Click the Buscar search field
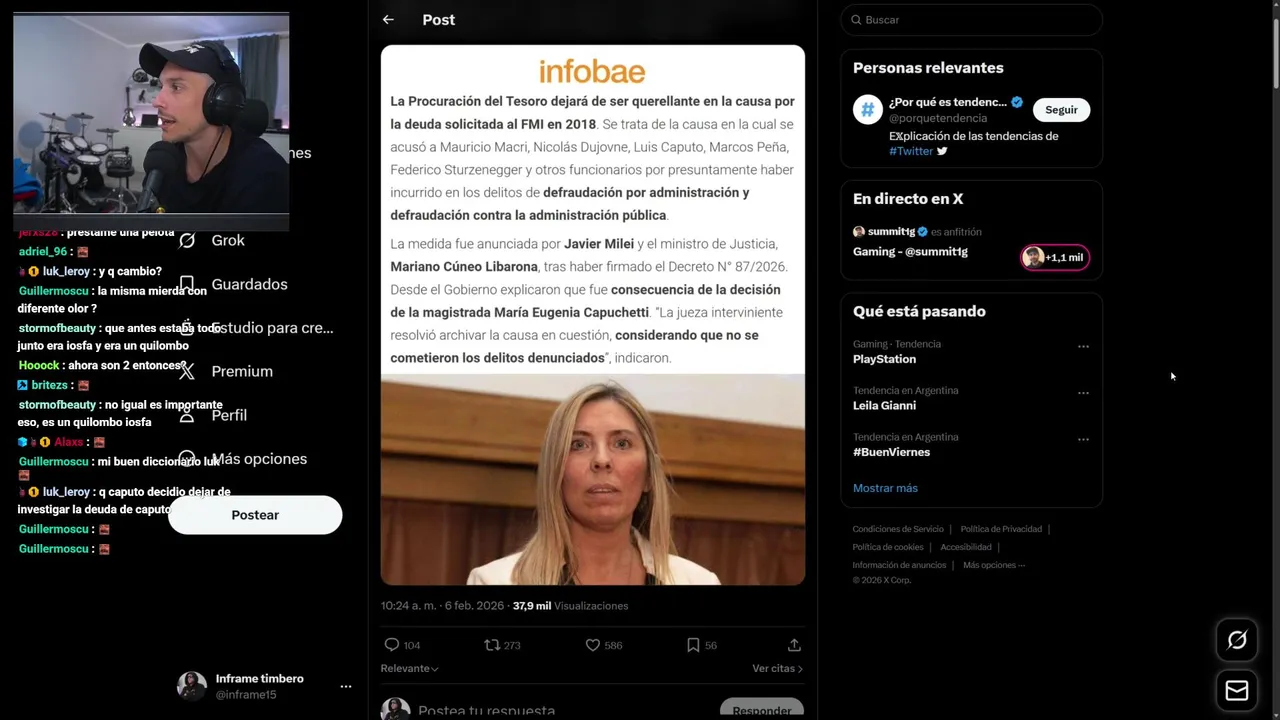Viewport: 1280px width, 720px height. pos(971,20)
